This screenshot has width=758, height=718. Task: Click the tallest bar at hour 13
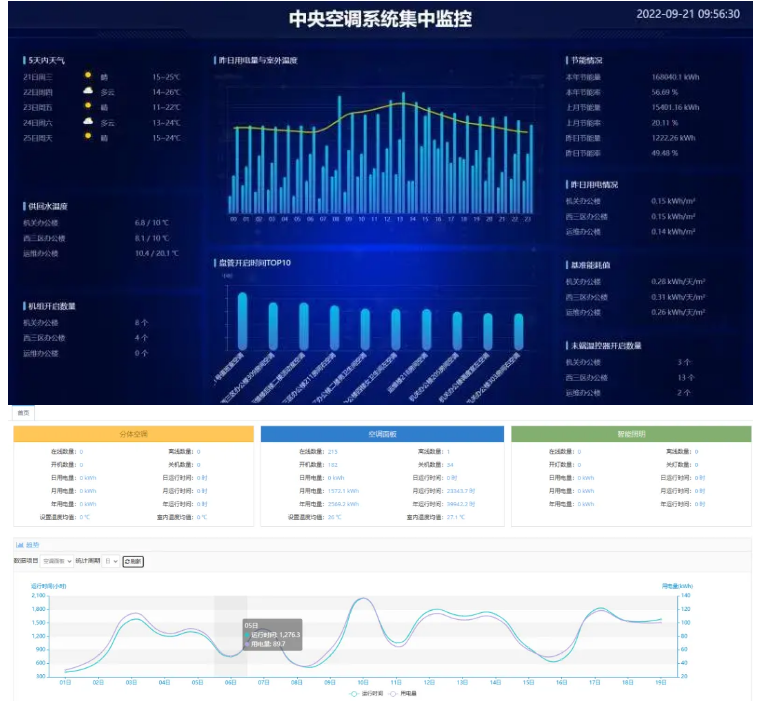(x=403, y=150)
